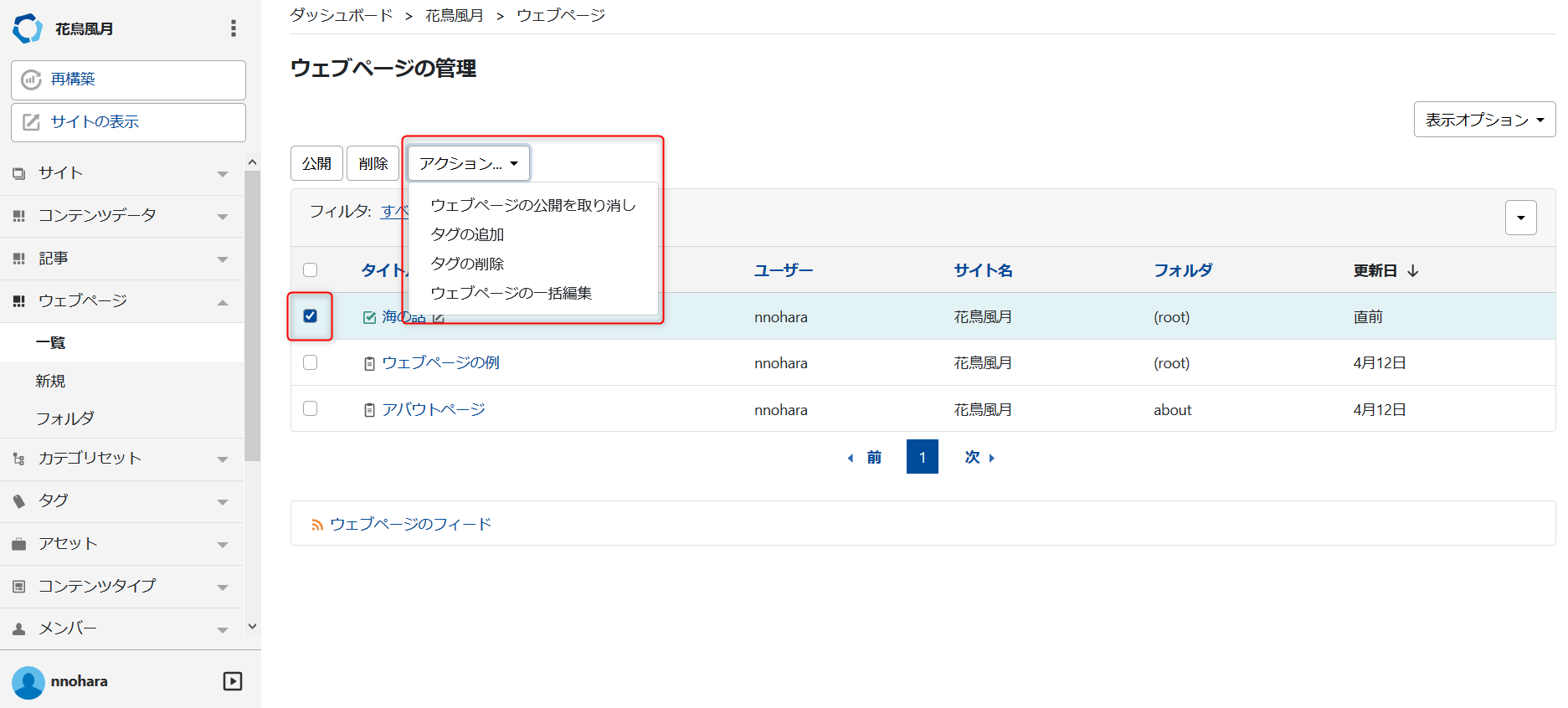Sort by フォルダ column header
The width and height of the screenshot is (1568, 708).
(x=1183, y=270)
